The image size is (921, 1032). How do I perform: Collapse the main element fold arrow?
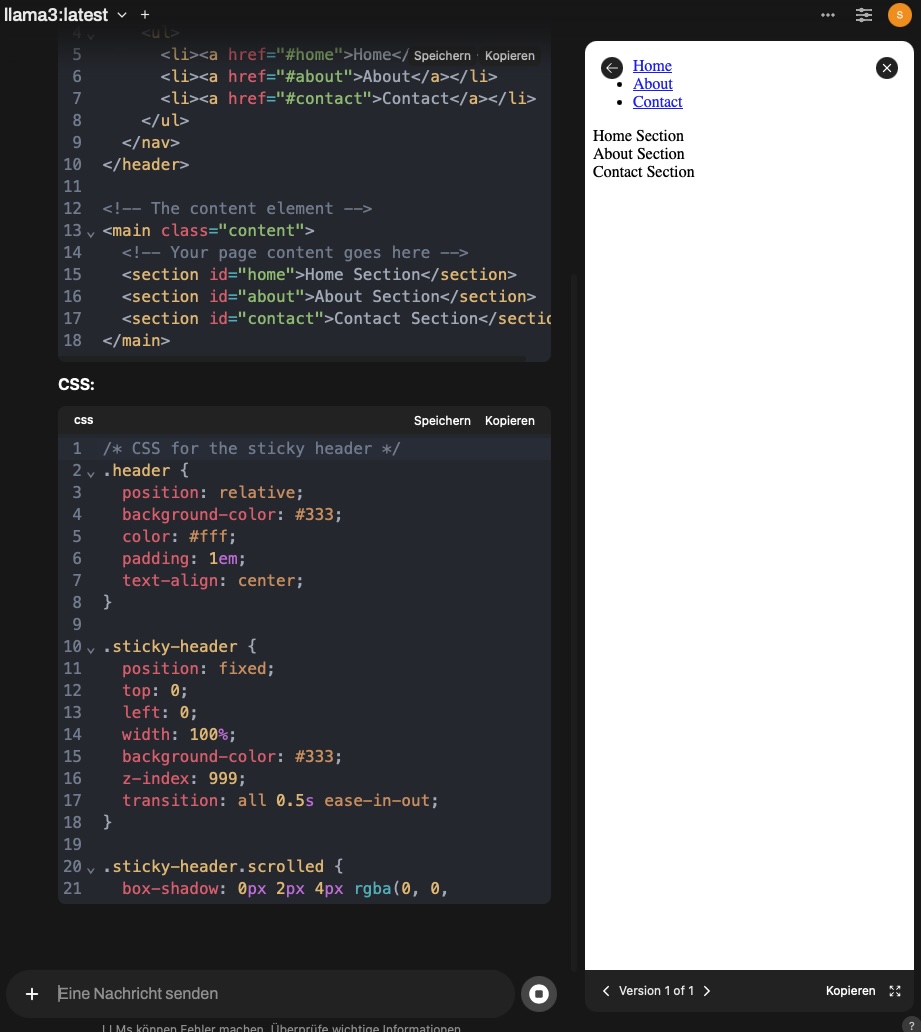coord(91,232)
